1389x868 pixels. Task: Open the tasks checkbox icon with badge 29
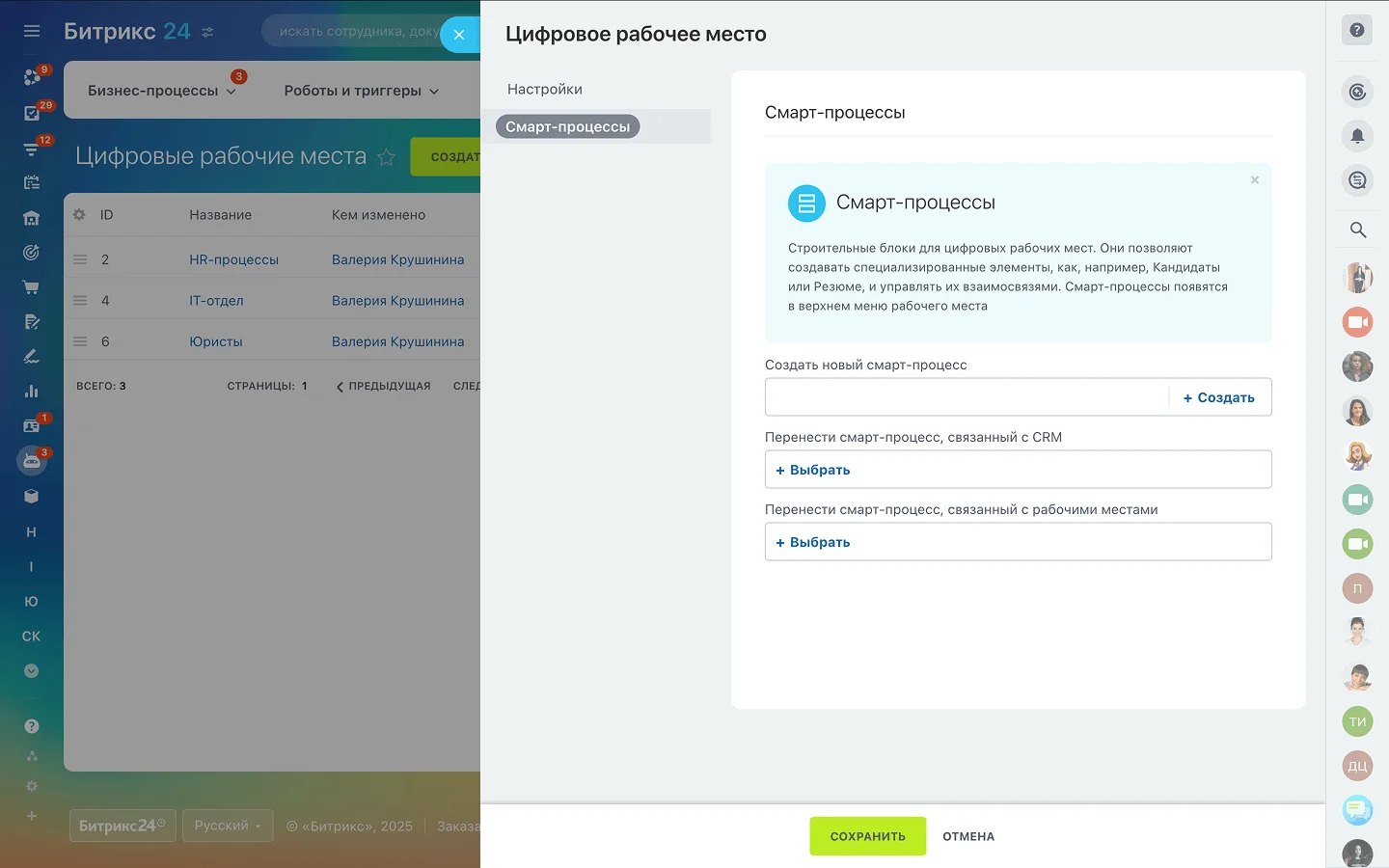coord(32,113)
